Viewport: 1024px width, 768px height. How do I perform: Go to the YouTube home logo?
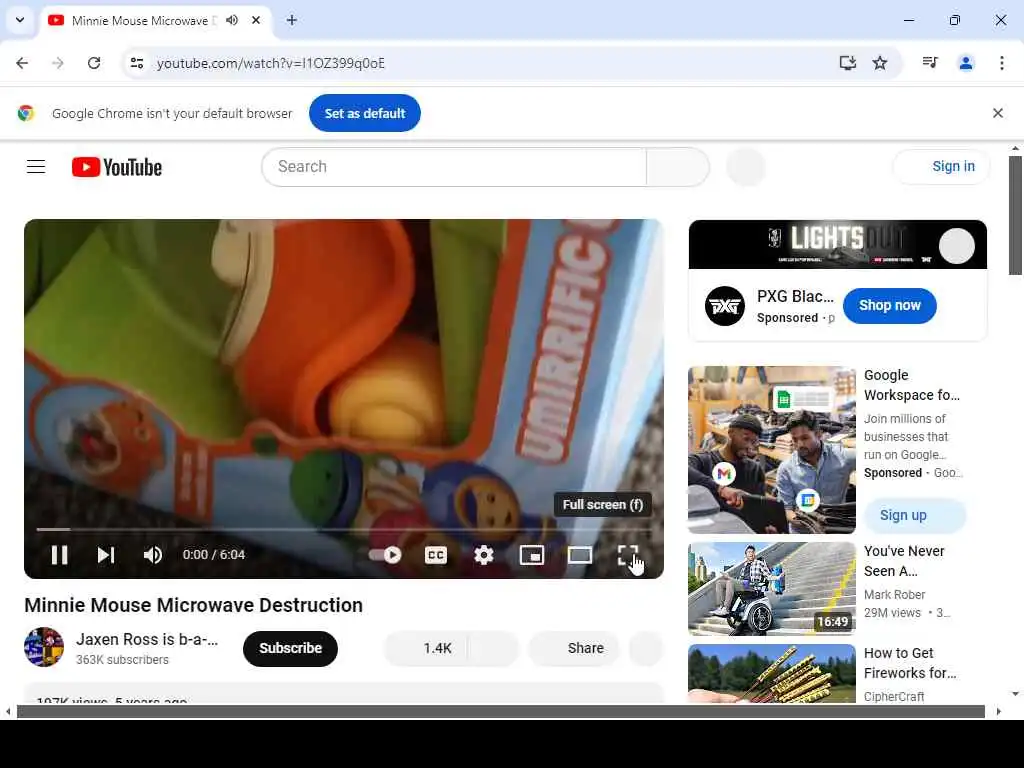point(117,167)
